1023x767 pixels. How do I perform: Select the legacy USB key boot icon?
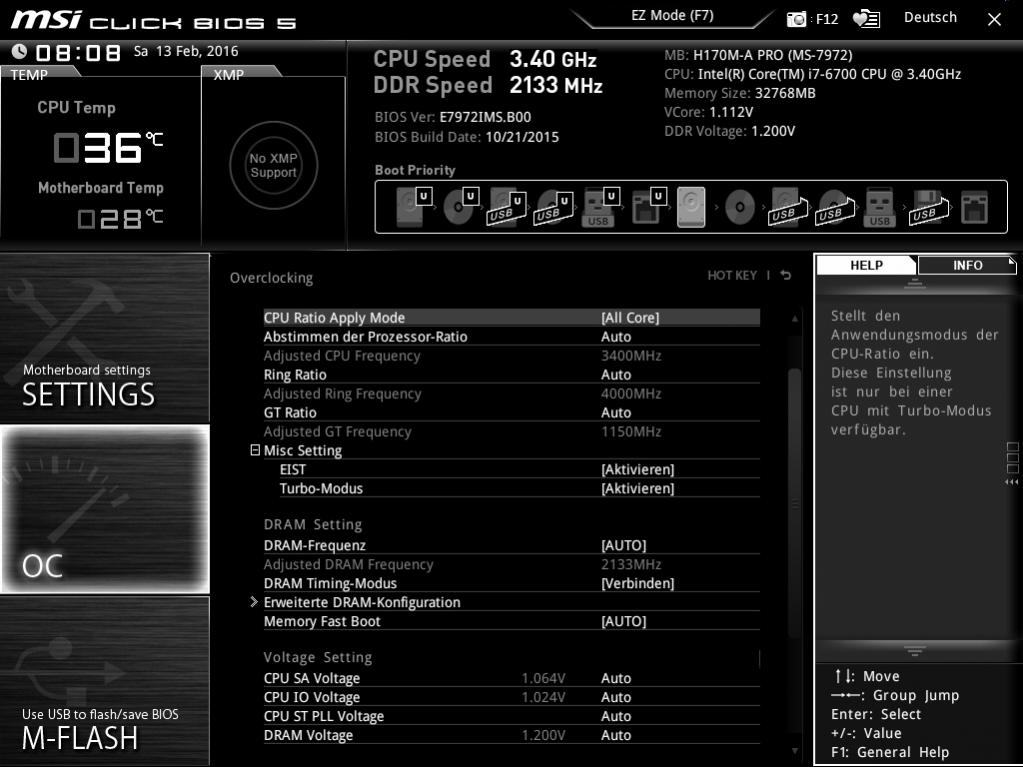pos(879,207)
